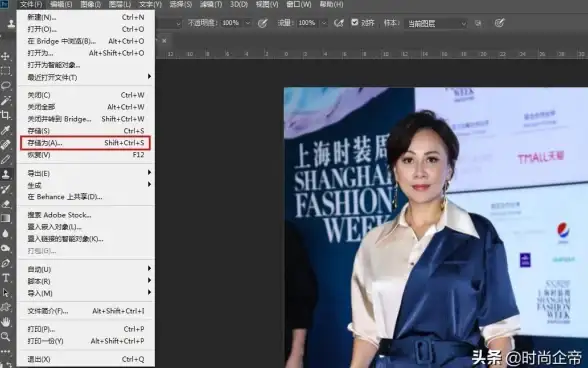Choose 新建(N)... from File menu

[x=86, y=17]
